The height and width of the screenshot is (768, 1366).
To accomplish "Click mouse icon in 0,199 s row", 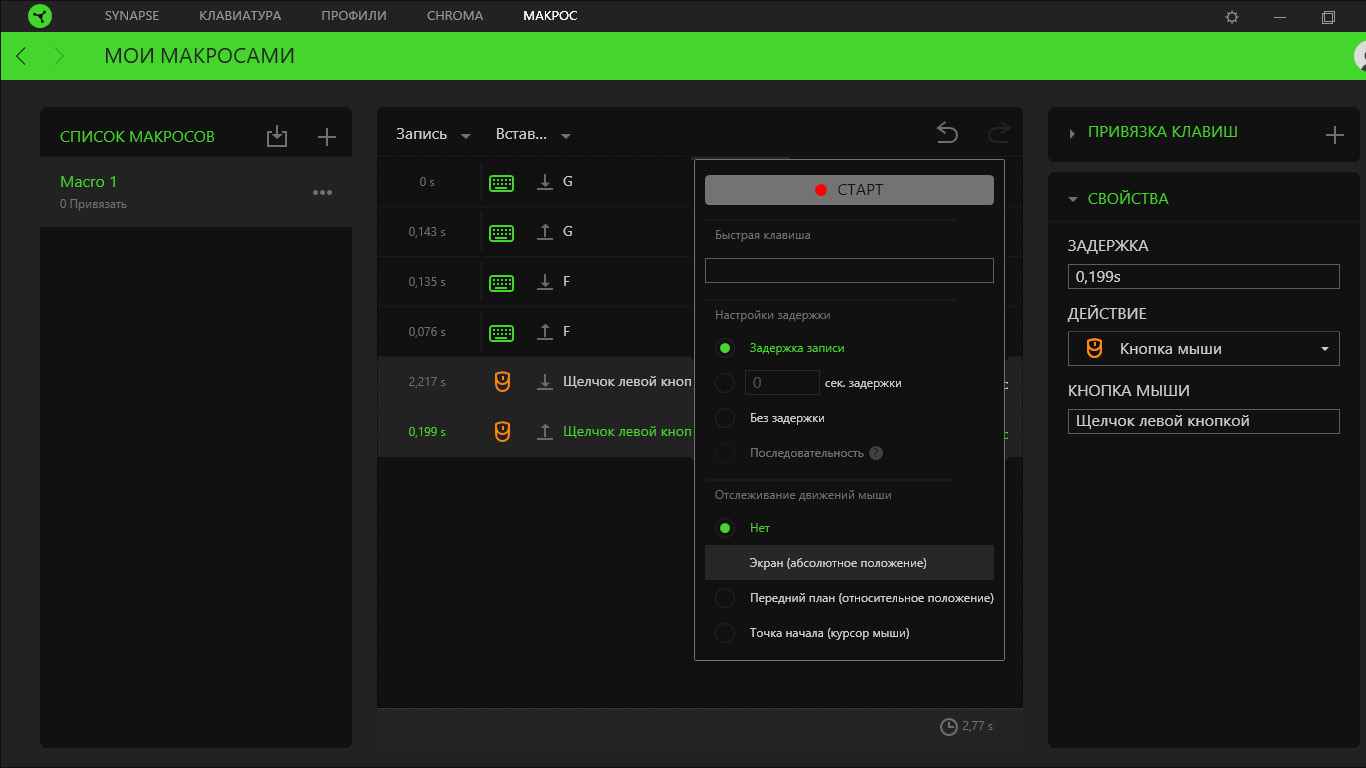I will [502, 431].
